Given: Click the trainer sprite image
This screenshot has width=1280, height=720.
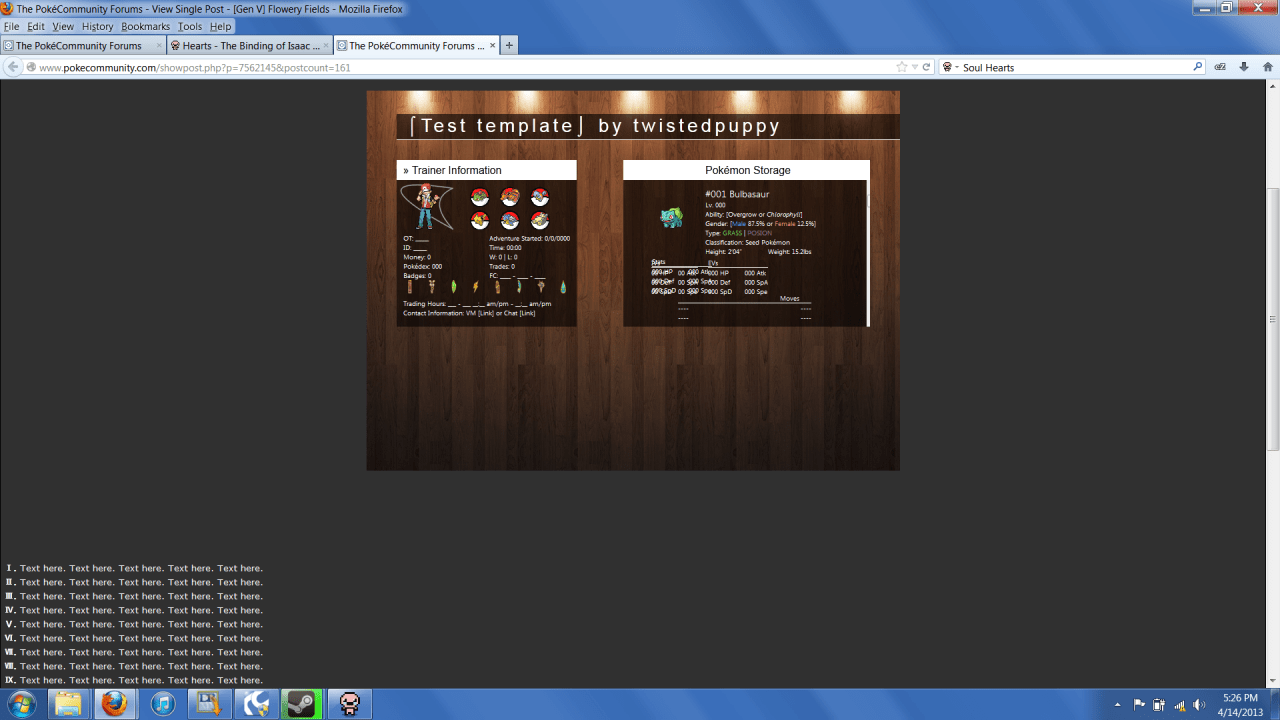Looking at the screenshot, I should pyautogui.click(x=427, y=206).
